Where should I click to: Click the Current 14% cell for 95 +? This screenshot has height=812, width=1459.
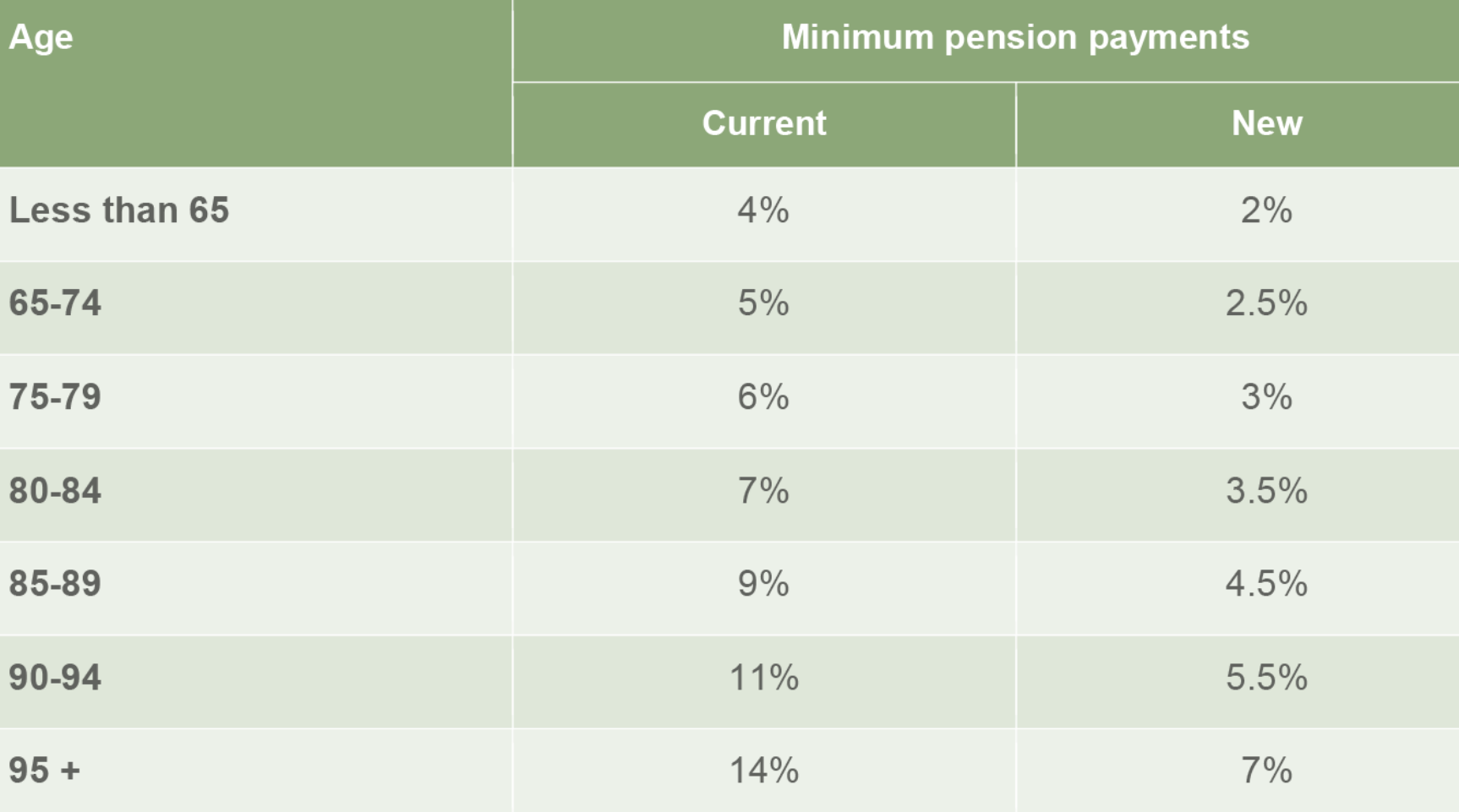(763, 771)
